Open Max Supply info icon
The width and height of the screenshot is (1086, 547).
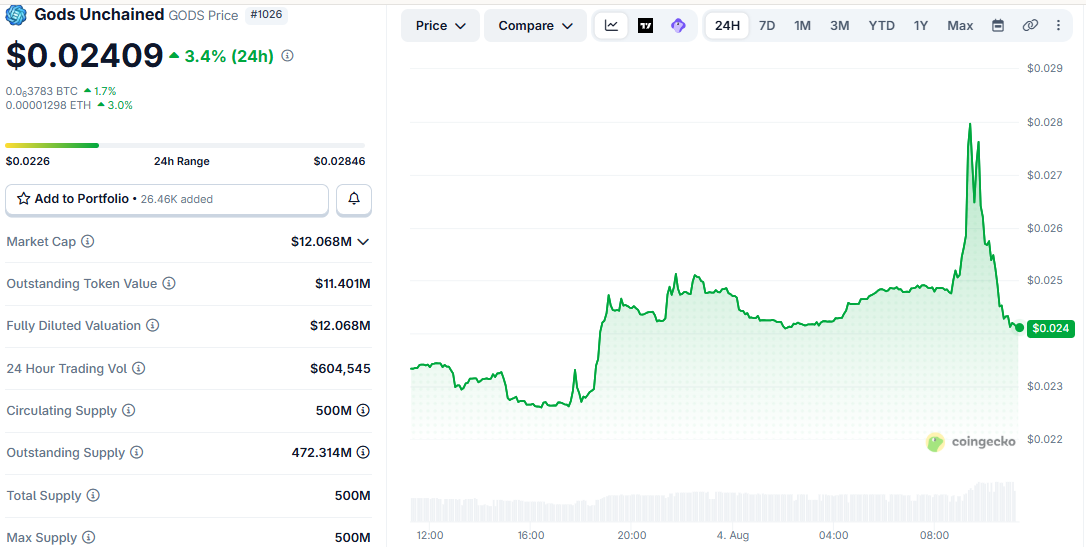[x=88, y=537]
